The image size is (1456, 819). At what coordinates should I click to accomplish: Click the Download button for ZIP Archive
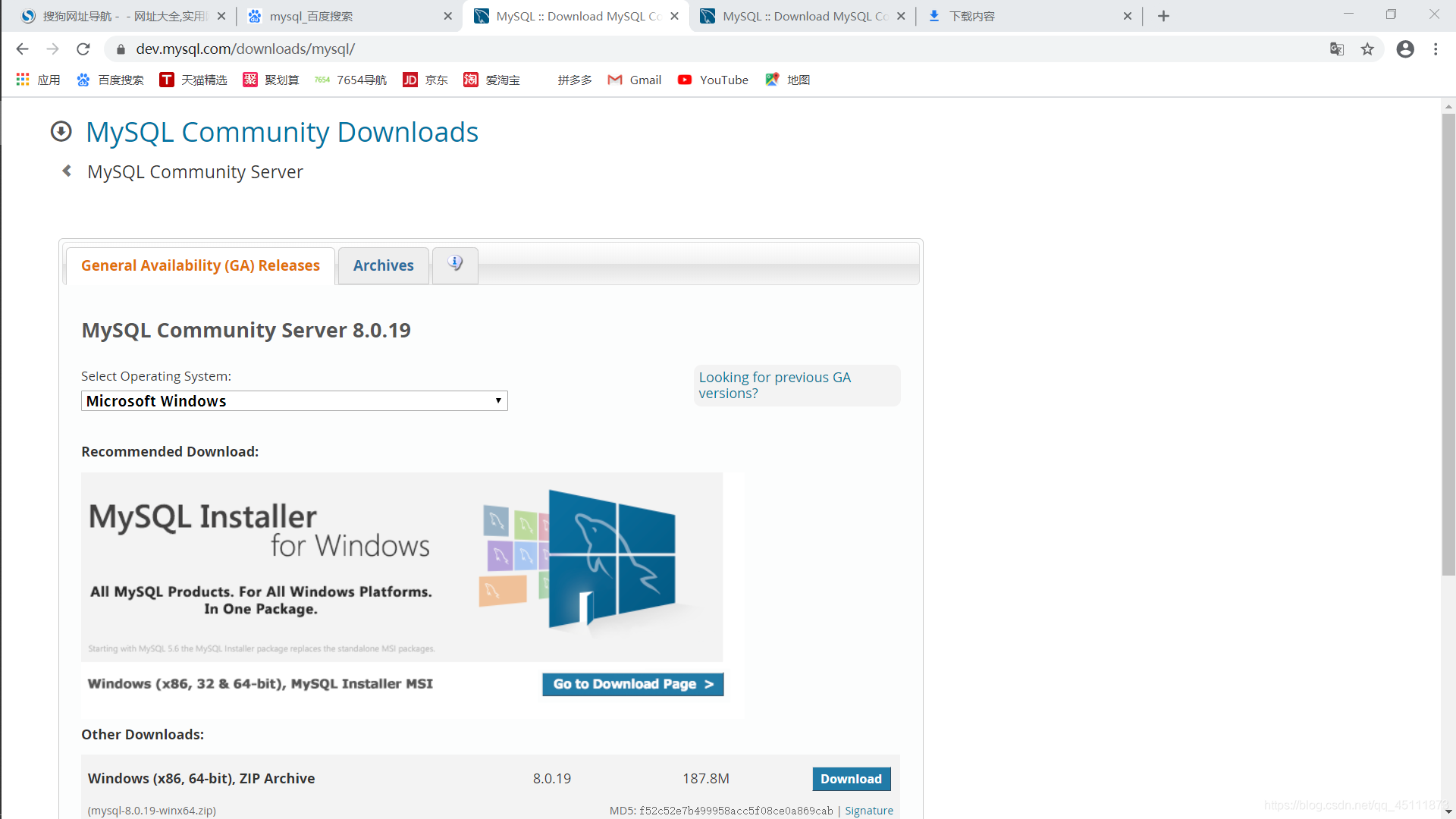coord(851,778)
